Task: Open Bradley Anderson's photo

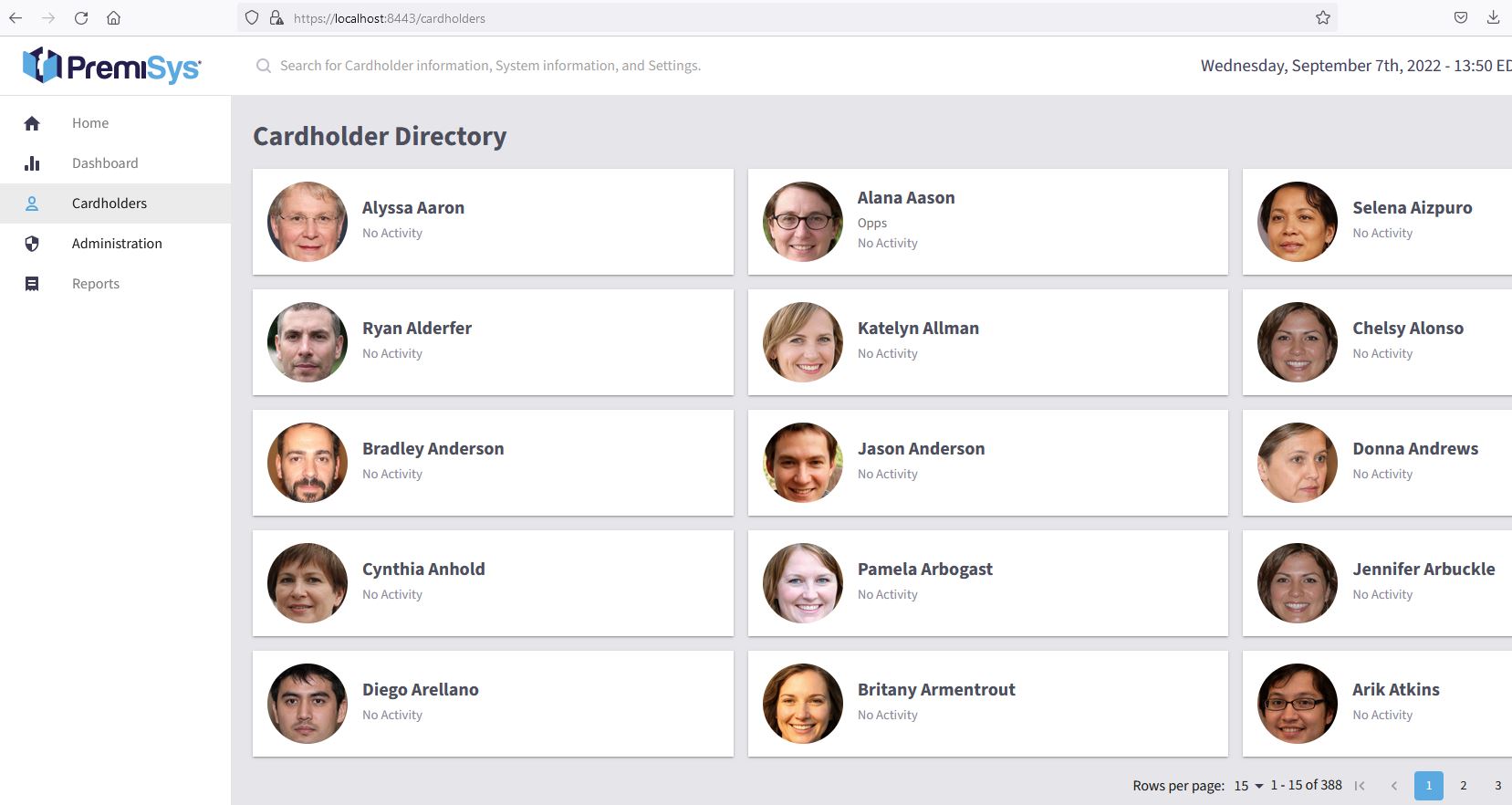Action: pos(308,463)
